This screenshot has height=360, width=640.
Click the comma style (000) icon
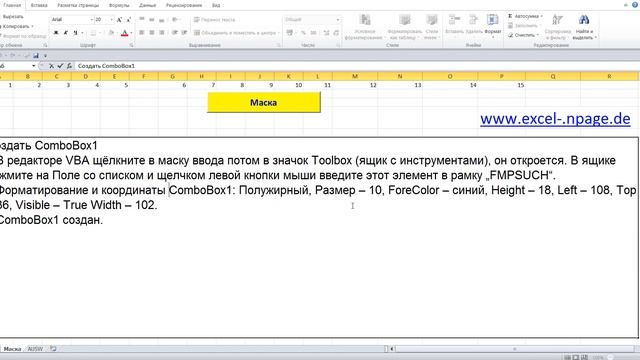(313, 33)
